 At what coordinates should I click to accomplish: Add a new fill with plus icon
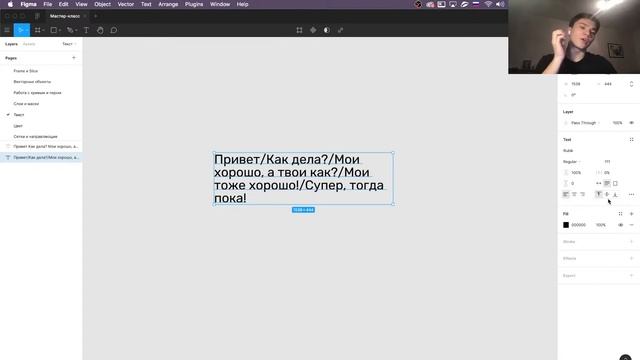pos(631,213)
